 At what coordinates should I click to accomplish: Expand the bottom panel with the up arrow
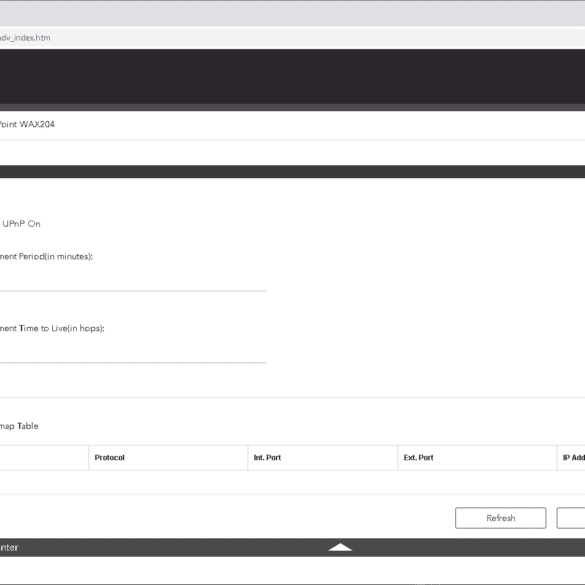point(340,547)
